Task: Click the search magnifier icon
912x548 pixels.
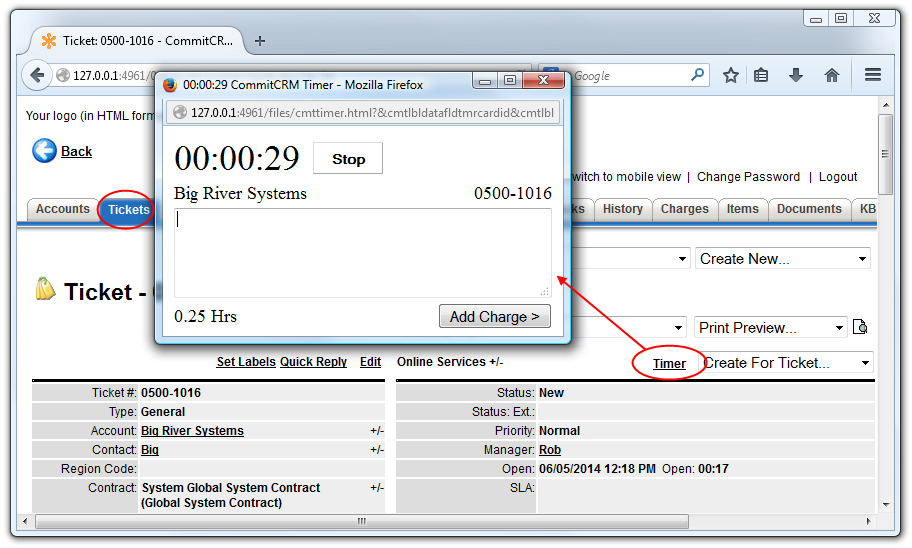Action: coord(697,75)
